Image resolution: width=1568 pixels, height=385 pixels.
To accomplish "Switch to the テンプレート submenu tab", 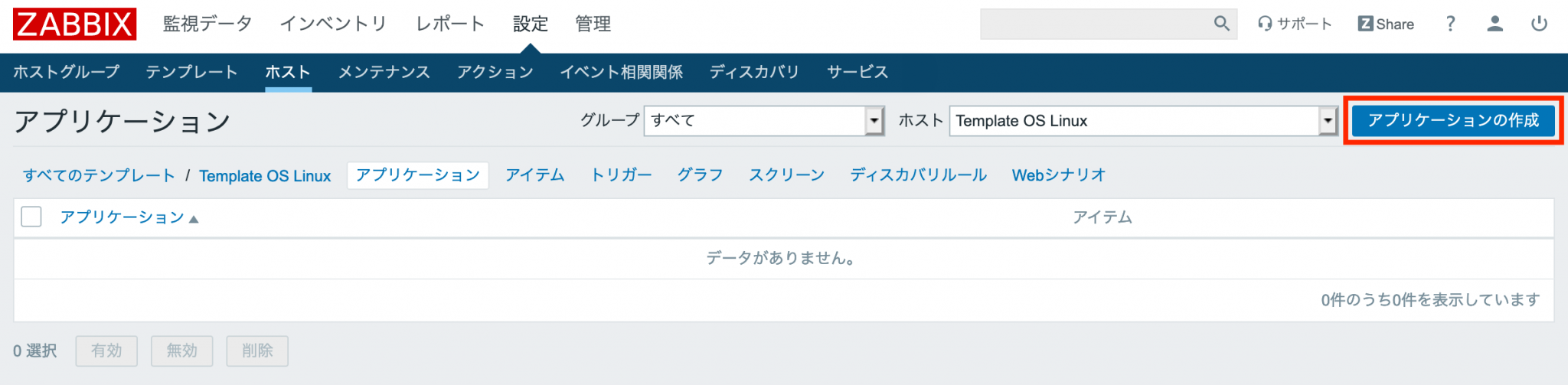I will [191, 72].
